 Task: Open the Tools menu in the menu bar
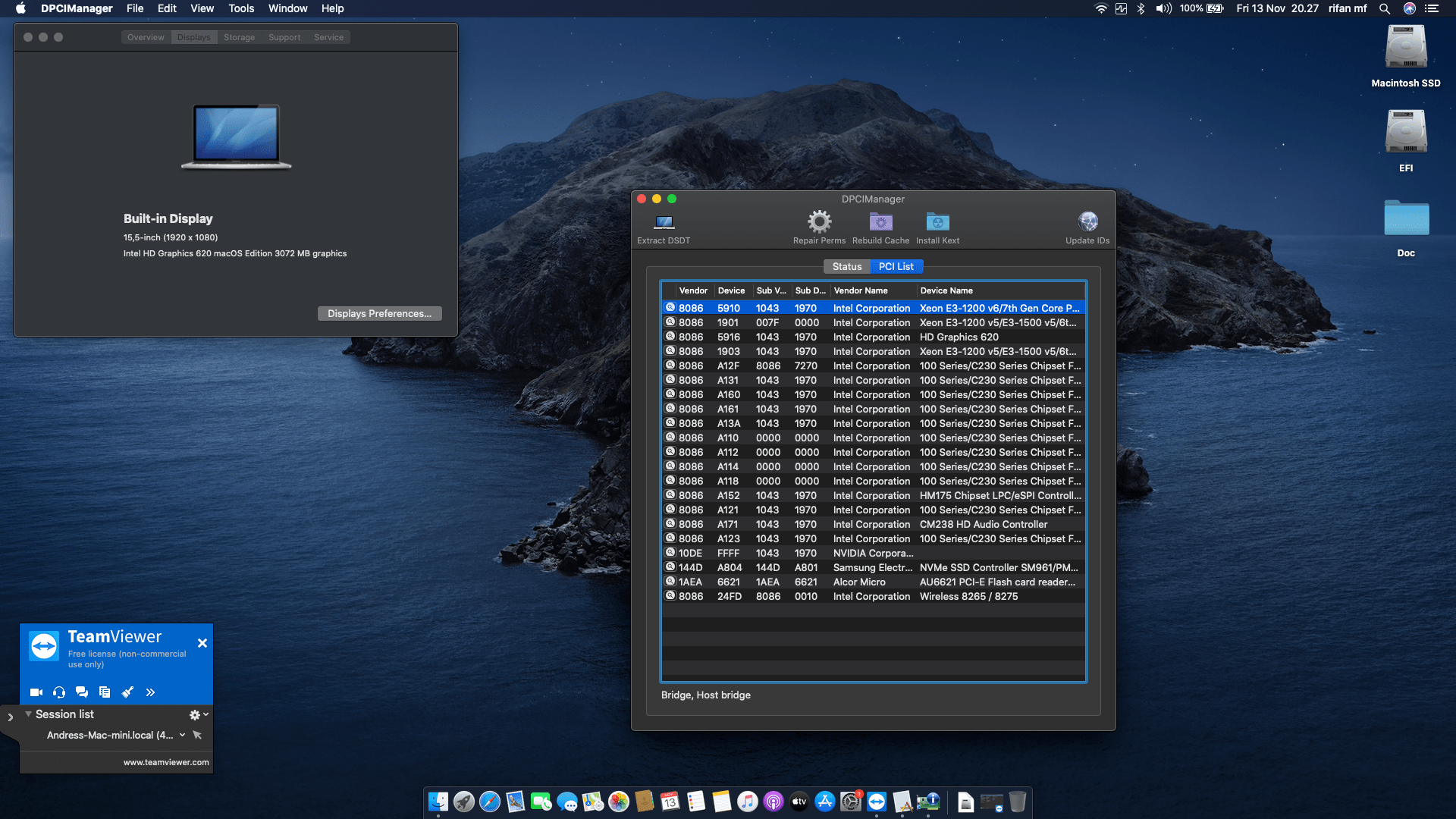pos(240,8)
